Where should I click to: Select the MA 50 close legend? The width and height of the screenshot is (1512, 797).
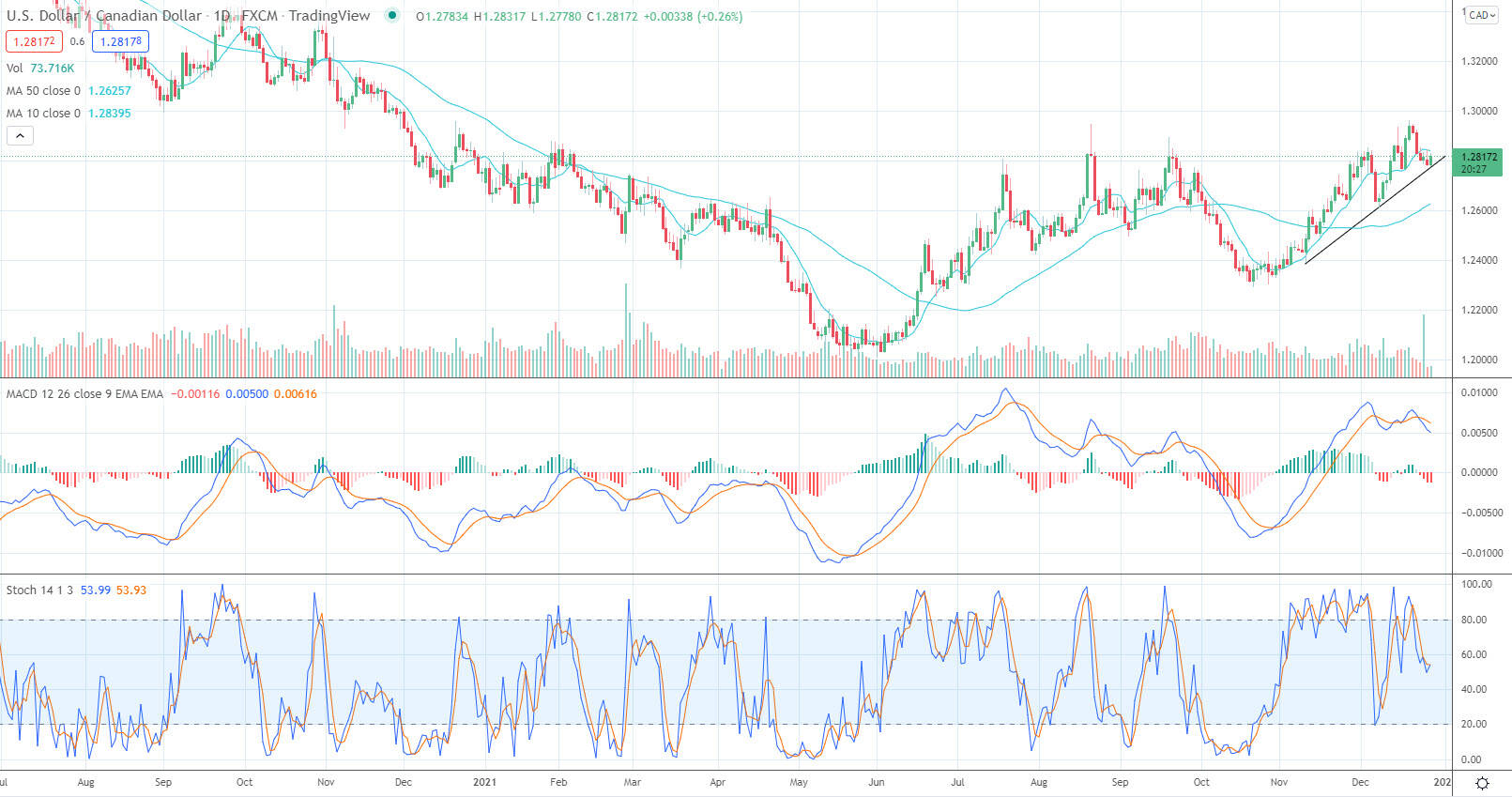click(x=43, y=91)
